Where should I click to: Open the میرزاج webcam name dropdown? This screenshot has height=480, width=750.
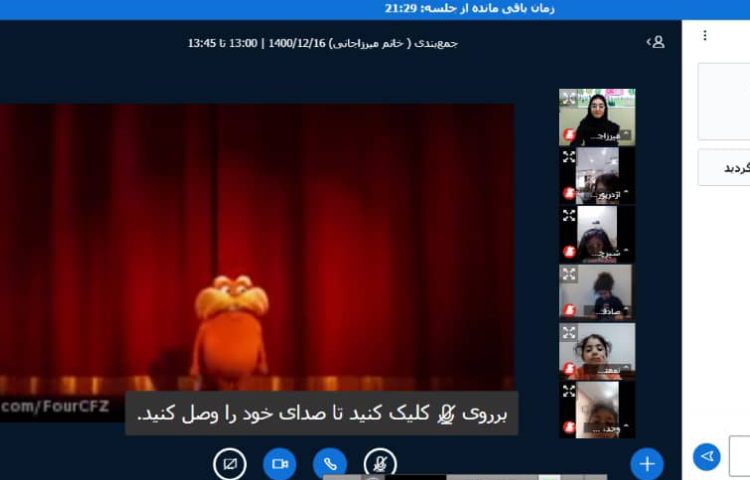coord(608,136)
